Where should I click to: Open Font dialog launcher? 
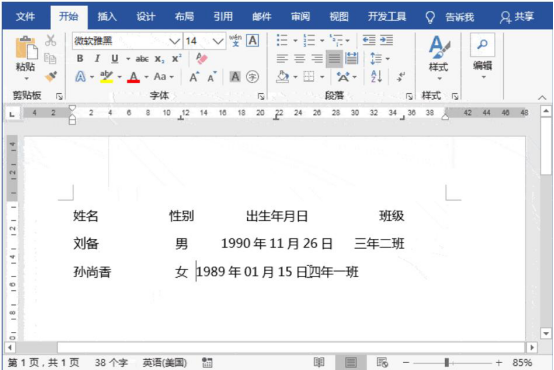pos(261,96)
